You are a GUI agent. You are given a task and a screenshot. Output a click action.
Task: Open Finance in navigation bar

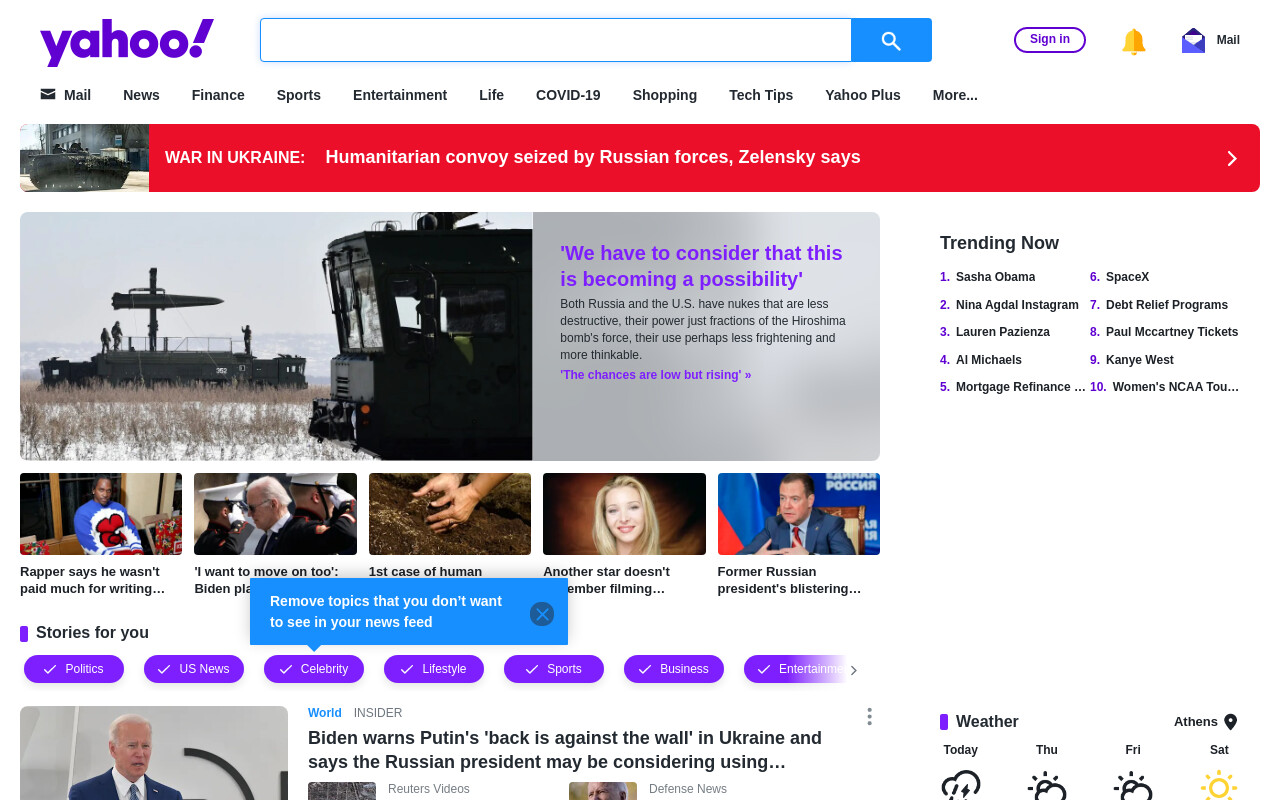218,95
